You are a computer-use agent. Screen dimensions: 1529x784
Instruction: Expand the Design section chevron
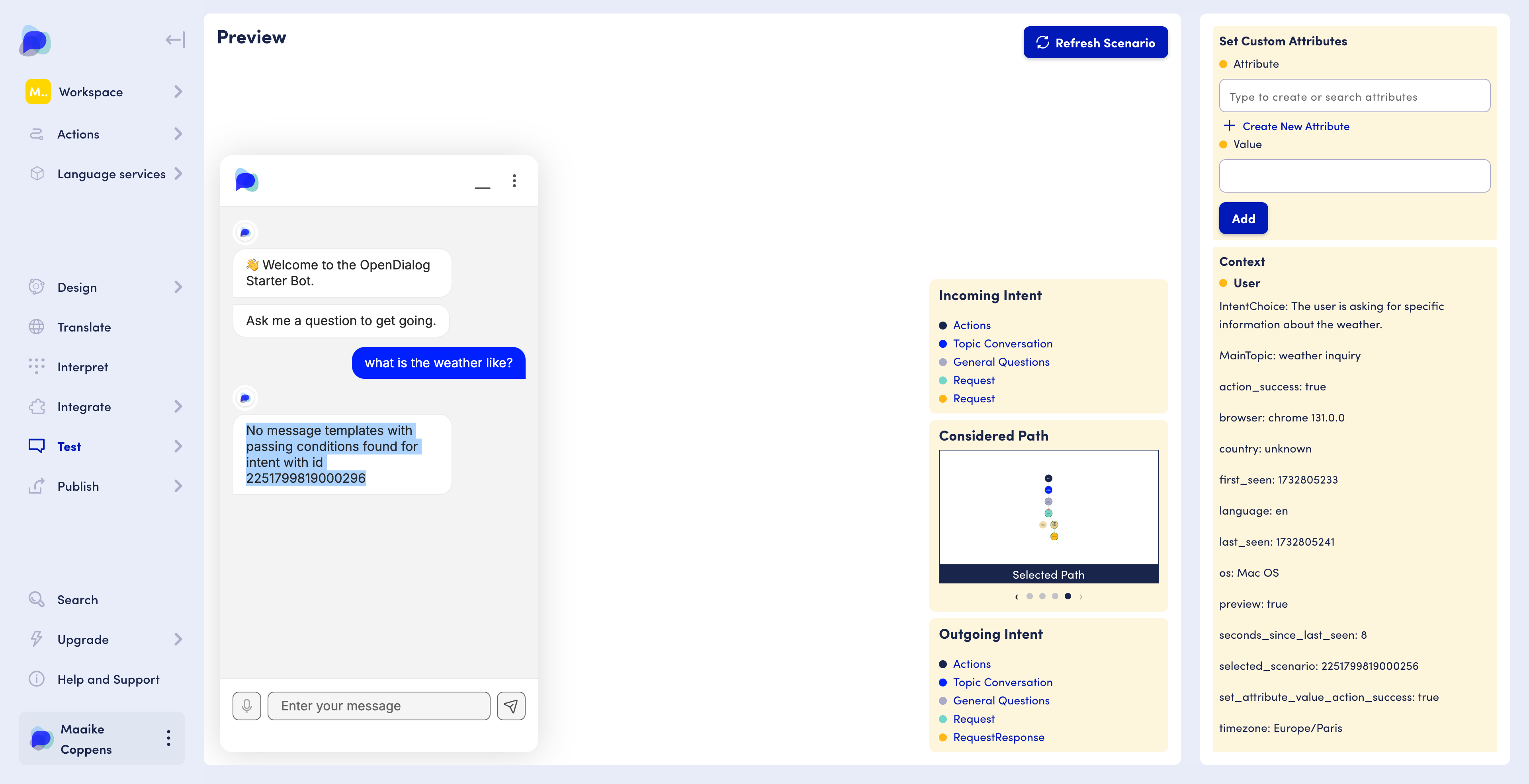[x=178, y=287]
